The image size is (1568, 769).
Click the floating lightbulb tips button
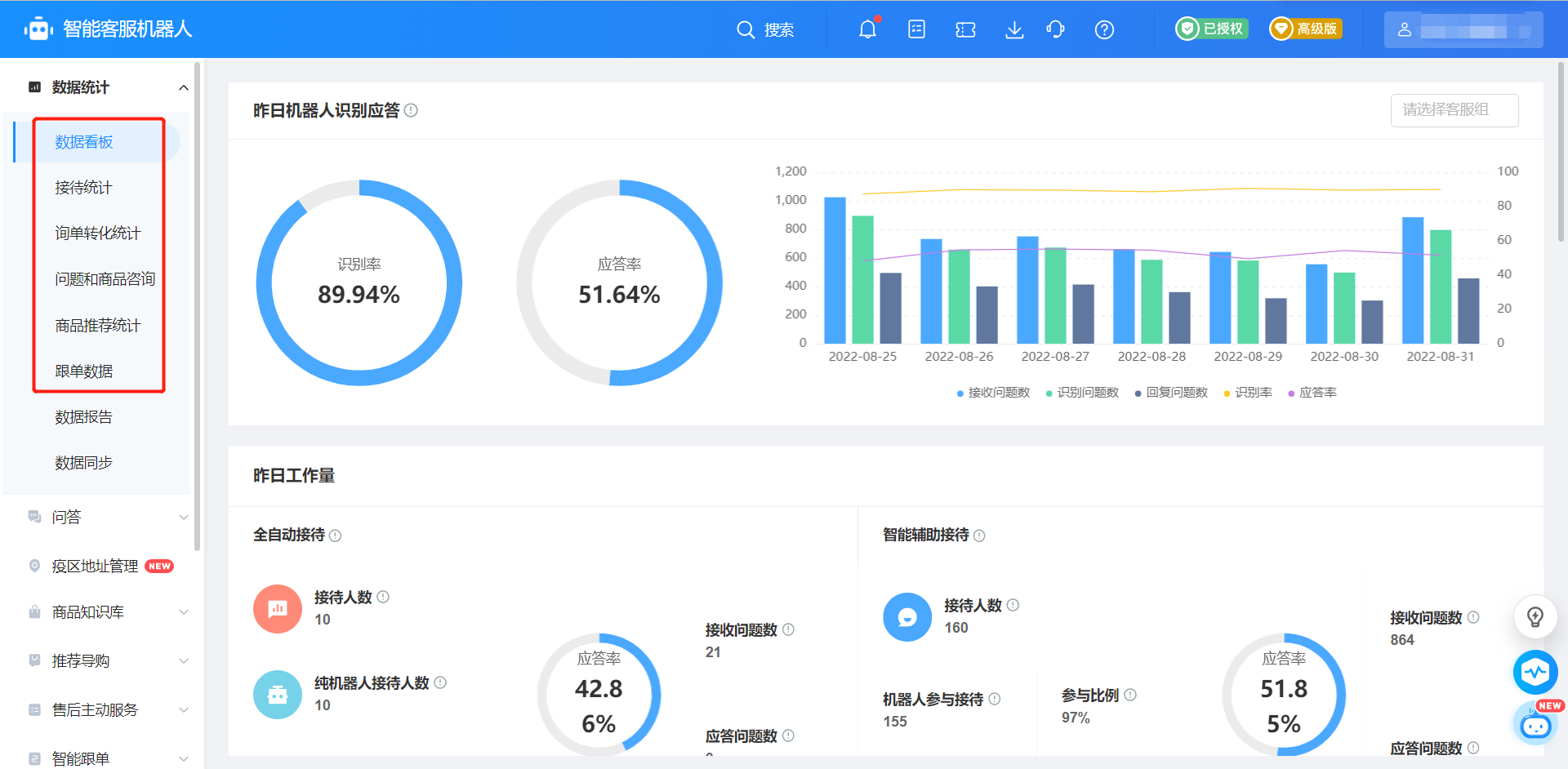[1535, 616]
